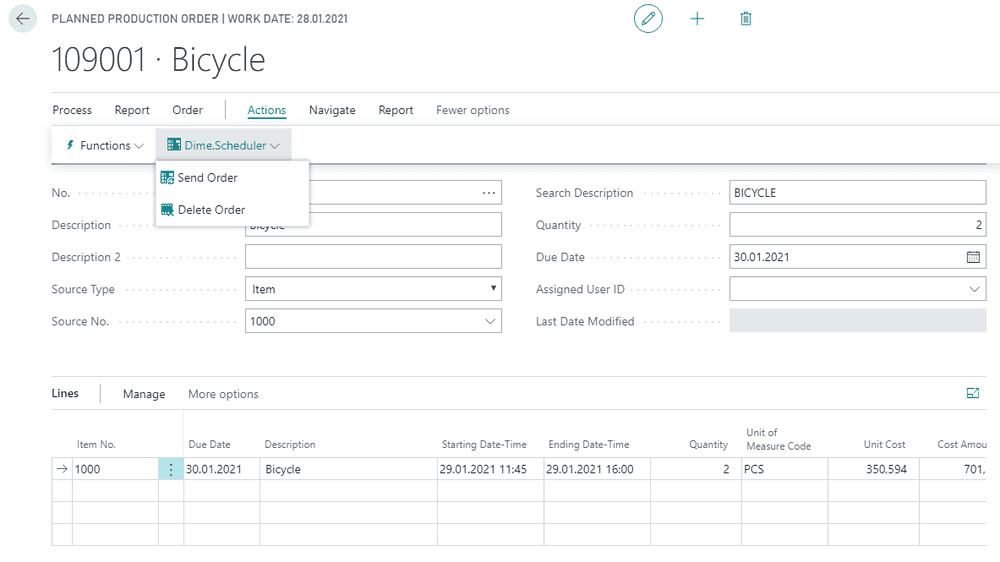Click the three-dots lookup in No. field
Screen dimensions: 1000x562
pos(489,193)
